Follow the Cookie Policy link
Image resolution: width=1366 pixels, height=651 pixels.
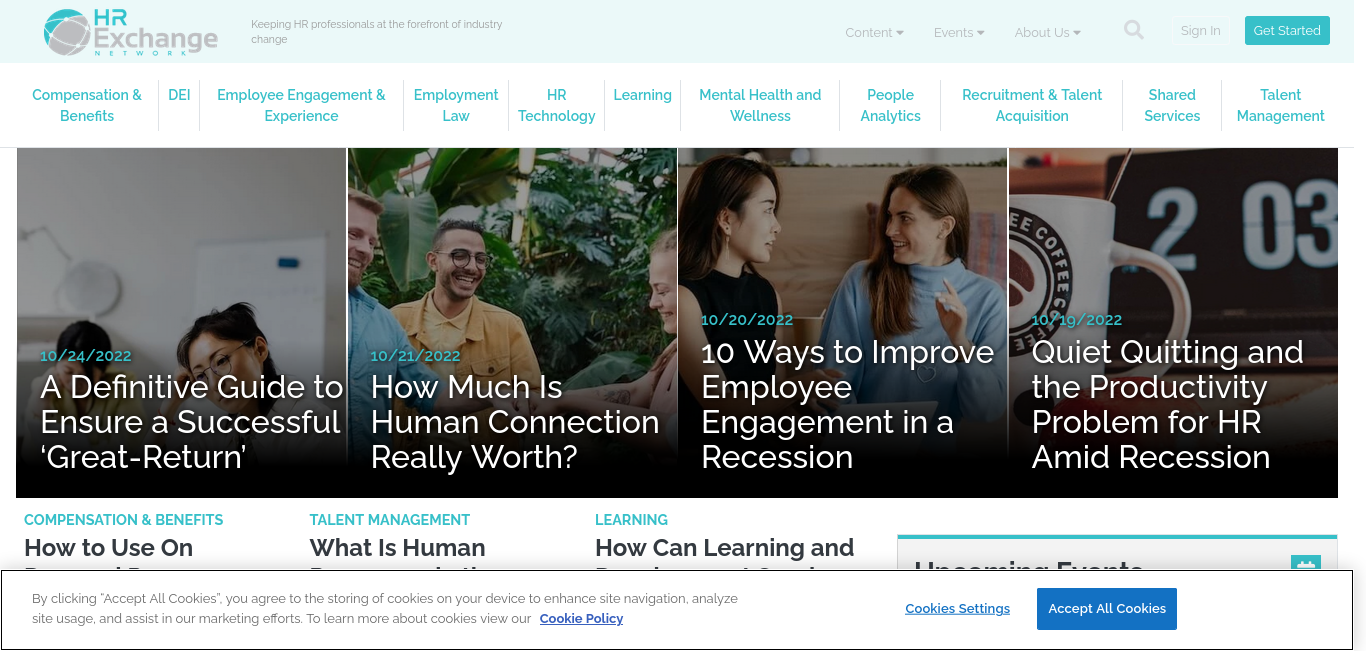[581, 619]
